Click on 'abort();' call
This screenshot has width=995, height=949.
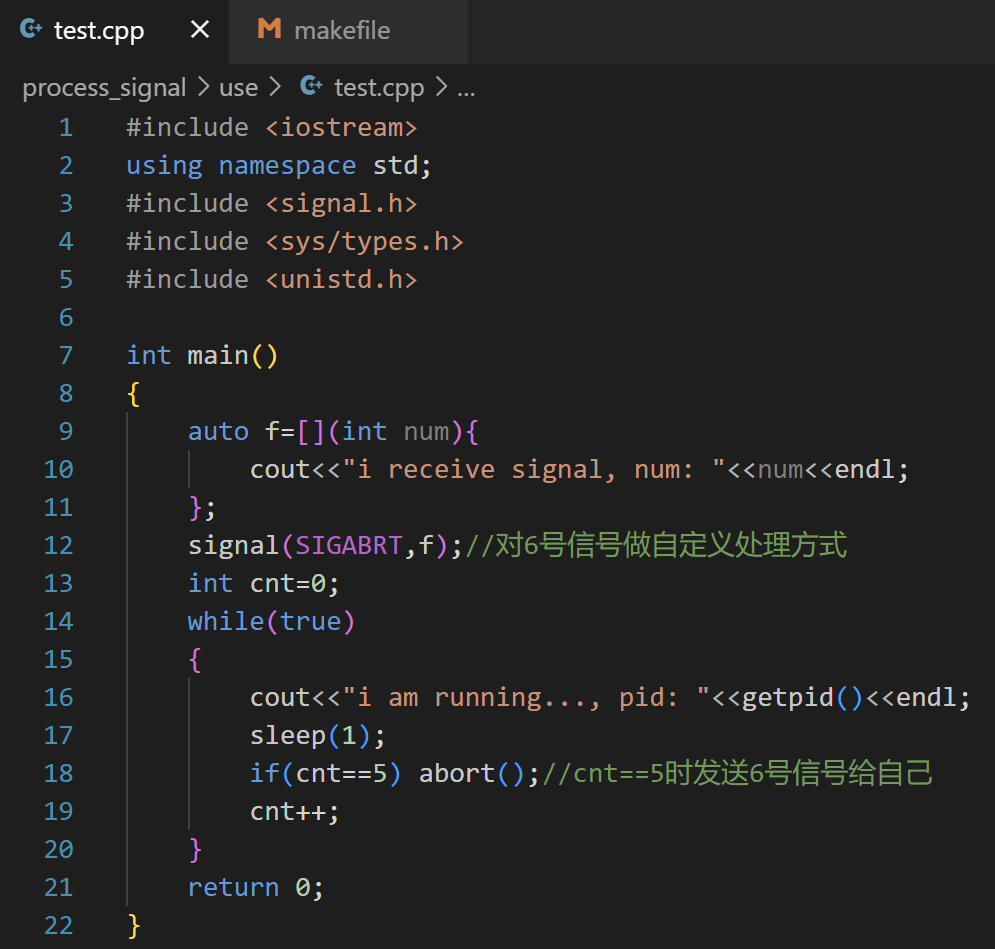coord(479,774)
